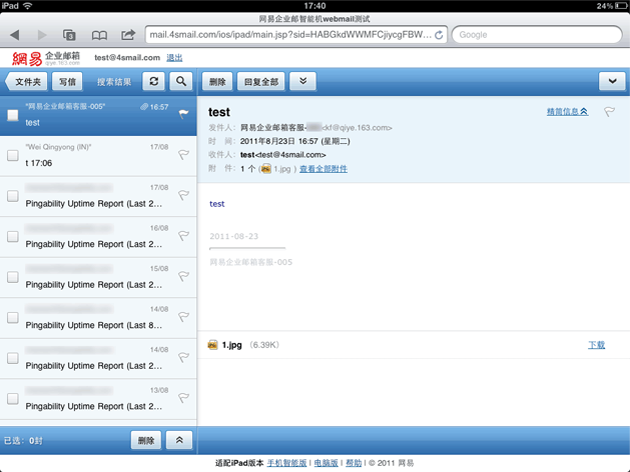Image resolution: width=630 pixels, height=472 pixels.
Task: Flag the 17/08 Pingability Uptime Report
Action: (x=184, y=195)
